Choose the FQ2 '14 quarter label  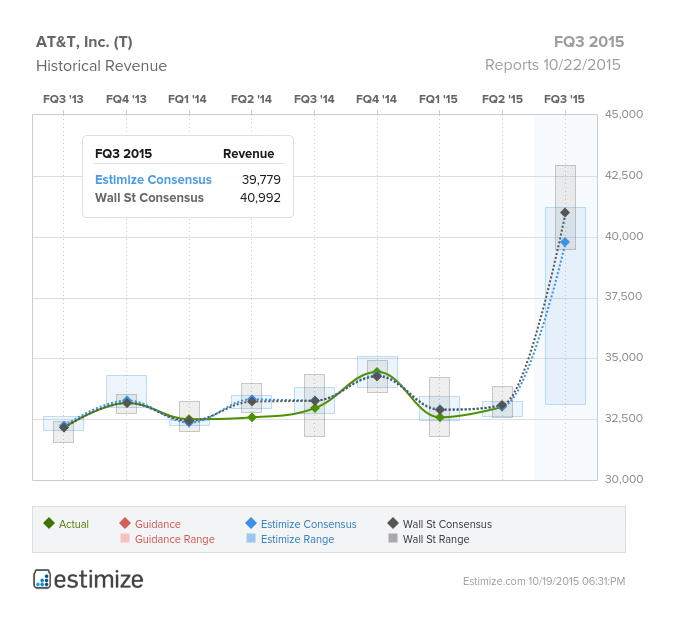[x=251, y=99]
